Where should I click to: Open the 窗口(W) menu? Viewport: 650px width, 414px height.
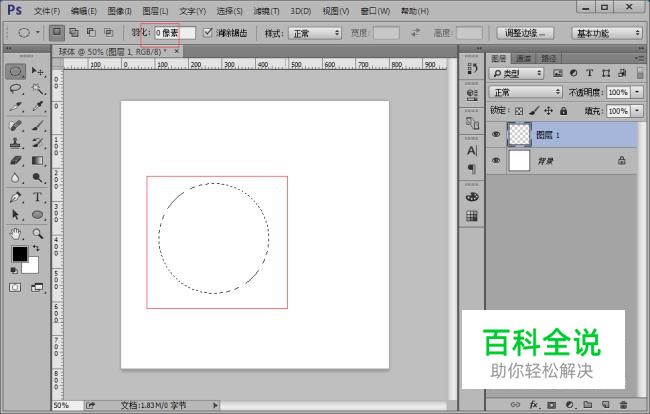pyautogui.click(x=375, y=11)
